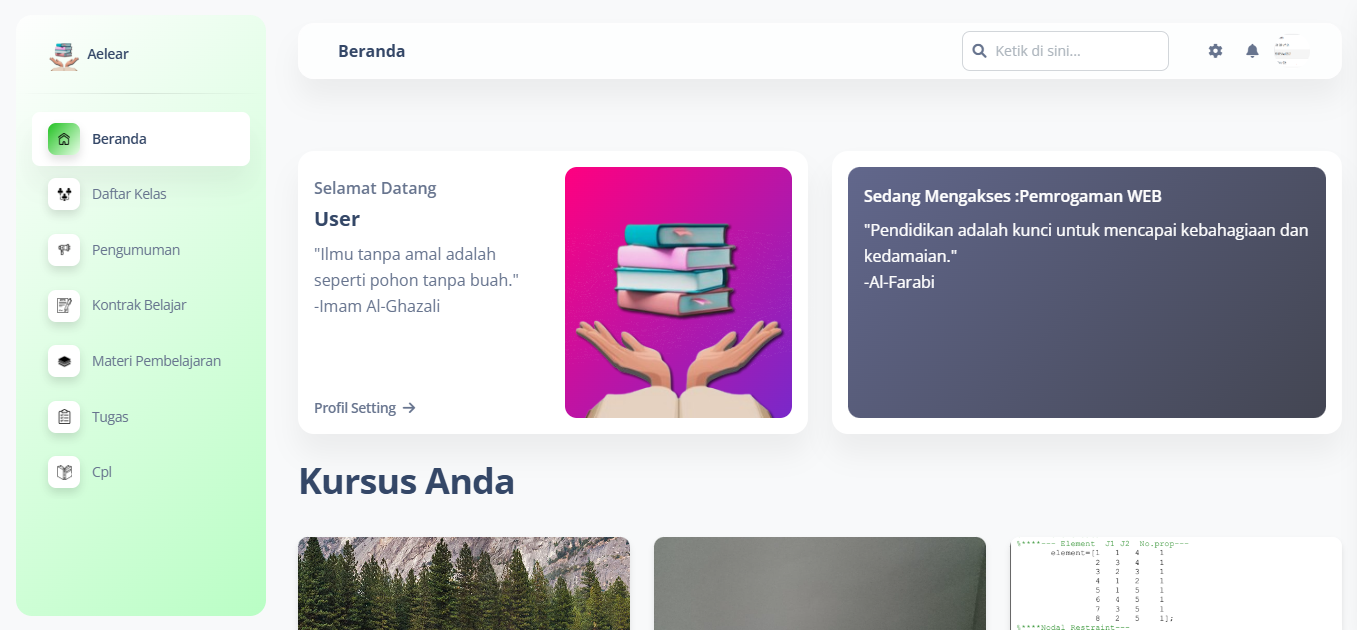Viewport: 1357px width, 630px height.
Task: Open Daftar Kelas icon in sidebar
Action: click(x=64, y=194)
